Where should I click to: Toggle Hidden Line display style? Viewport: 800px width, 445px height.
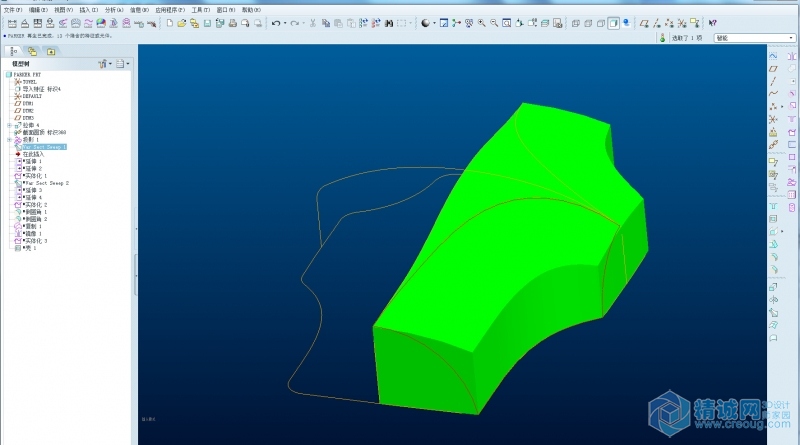click(x=588, y=23)
